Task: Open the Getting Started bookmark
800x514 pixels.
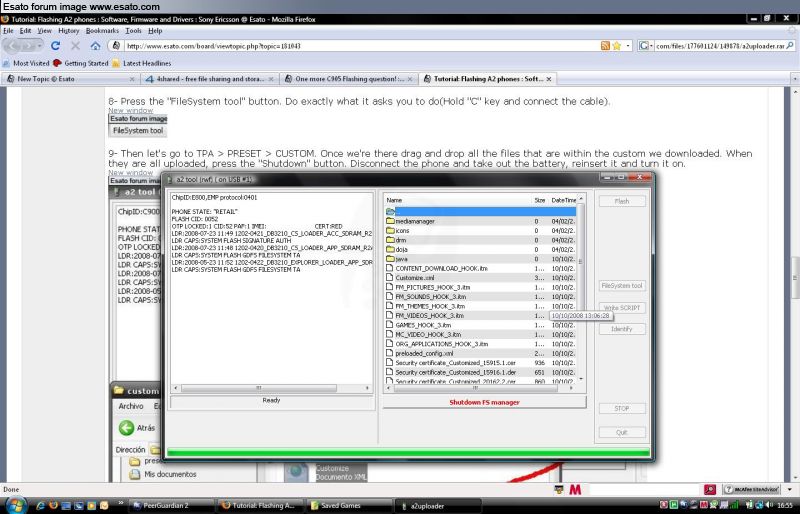Action: (x=81, y=63)
